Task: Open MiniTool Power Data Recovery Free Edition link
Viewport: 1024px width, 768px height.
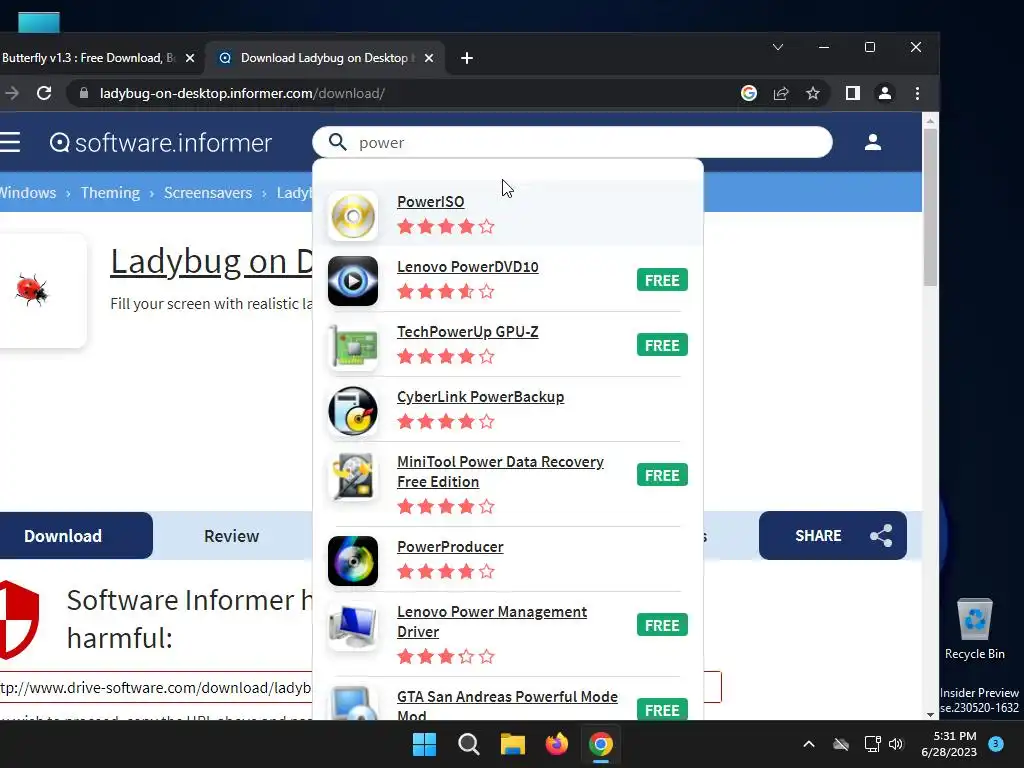Action: (500, 472)
